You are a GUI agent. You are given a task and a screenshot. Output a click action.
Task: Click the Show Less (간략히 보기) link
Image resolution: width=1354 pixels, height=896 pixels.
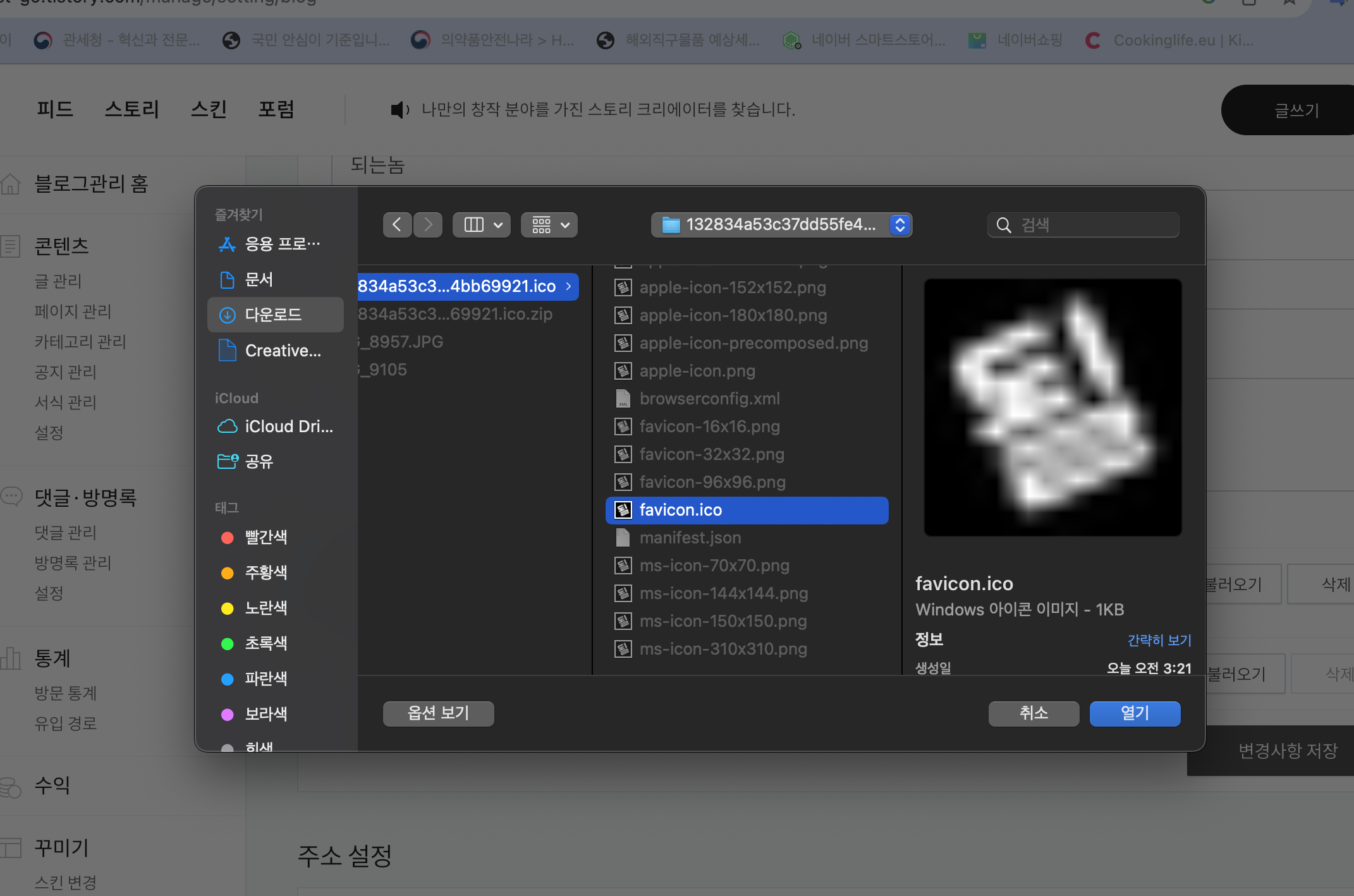click(x=1159, y=640)
